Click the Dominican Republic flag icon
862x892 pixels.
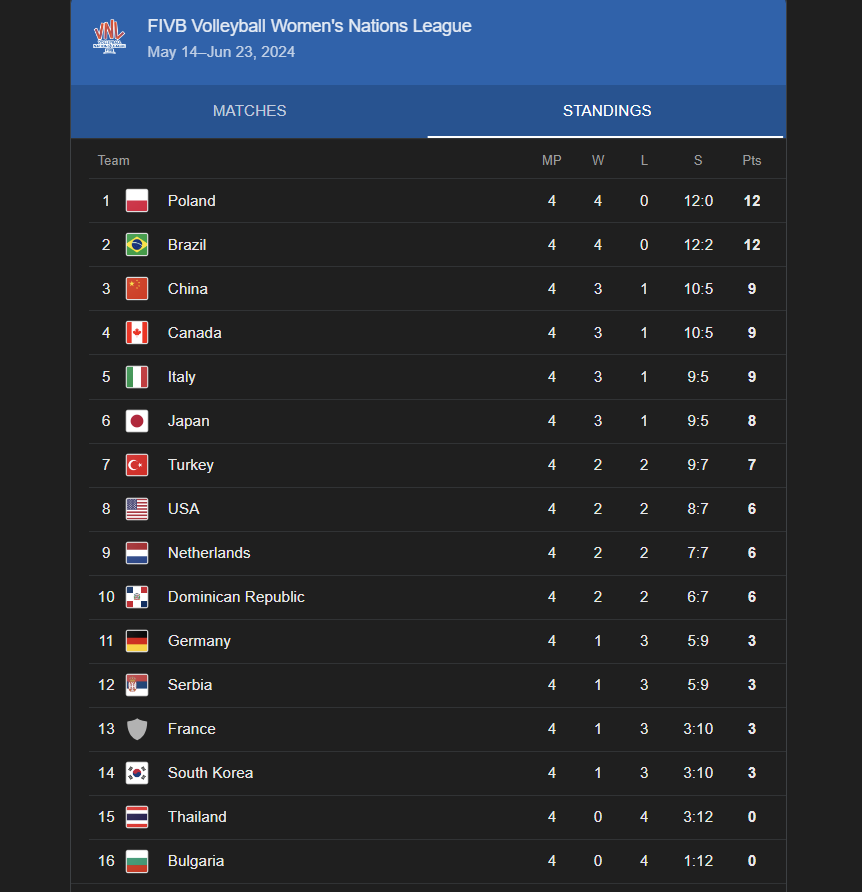(x=137, y=597)
